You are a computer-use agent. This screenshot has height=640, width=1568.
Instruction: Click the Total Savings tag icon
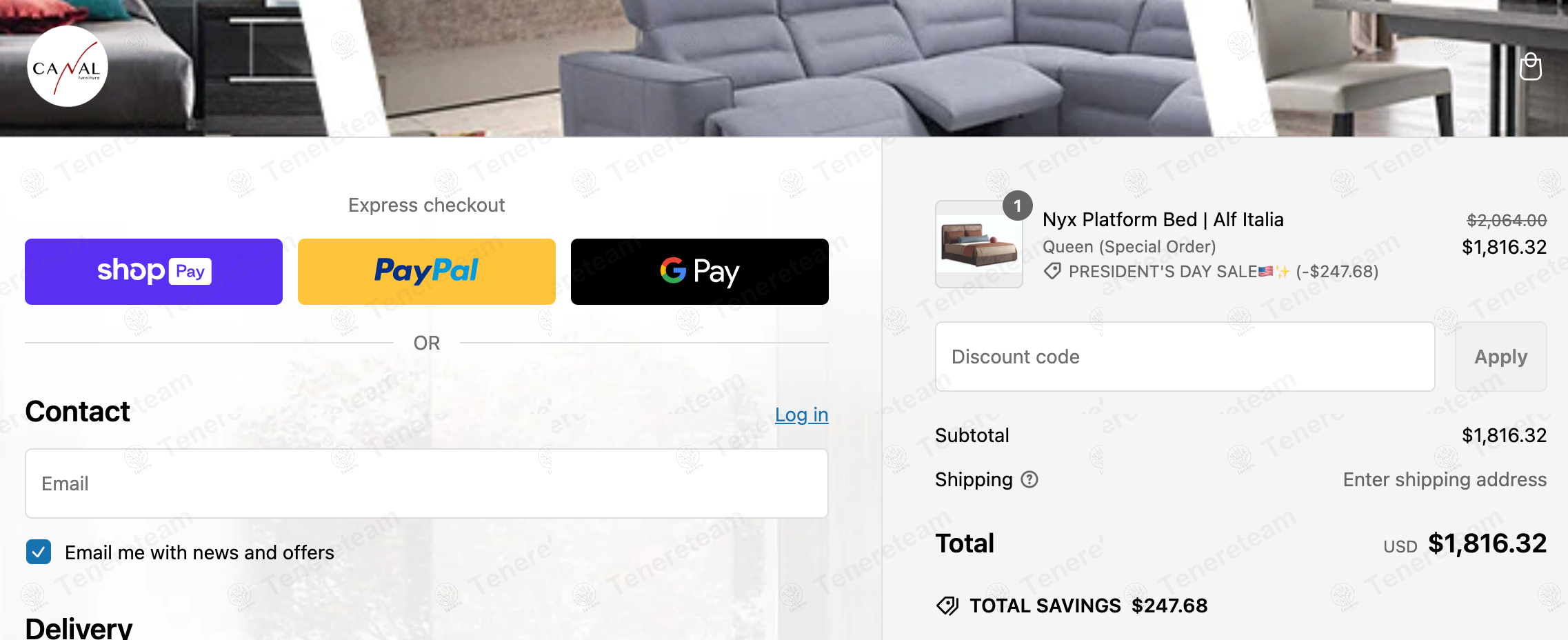coord(947,606)
